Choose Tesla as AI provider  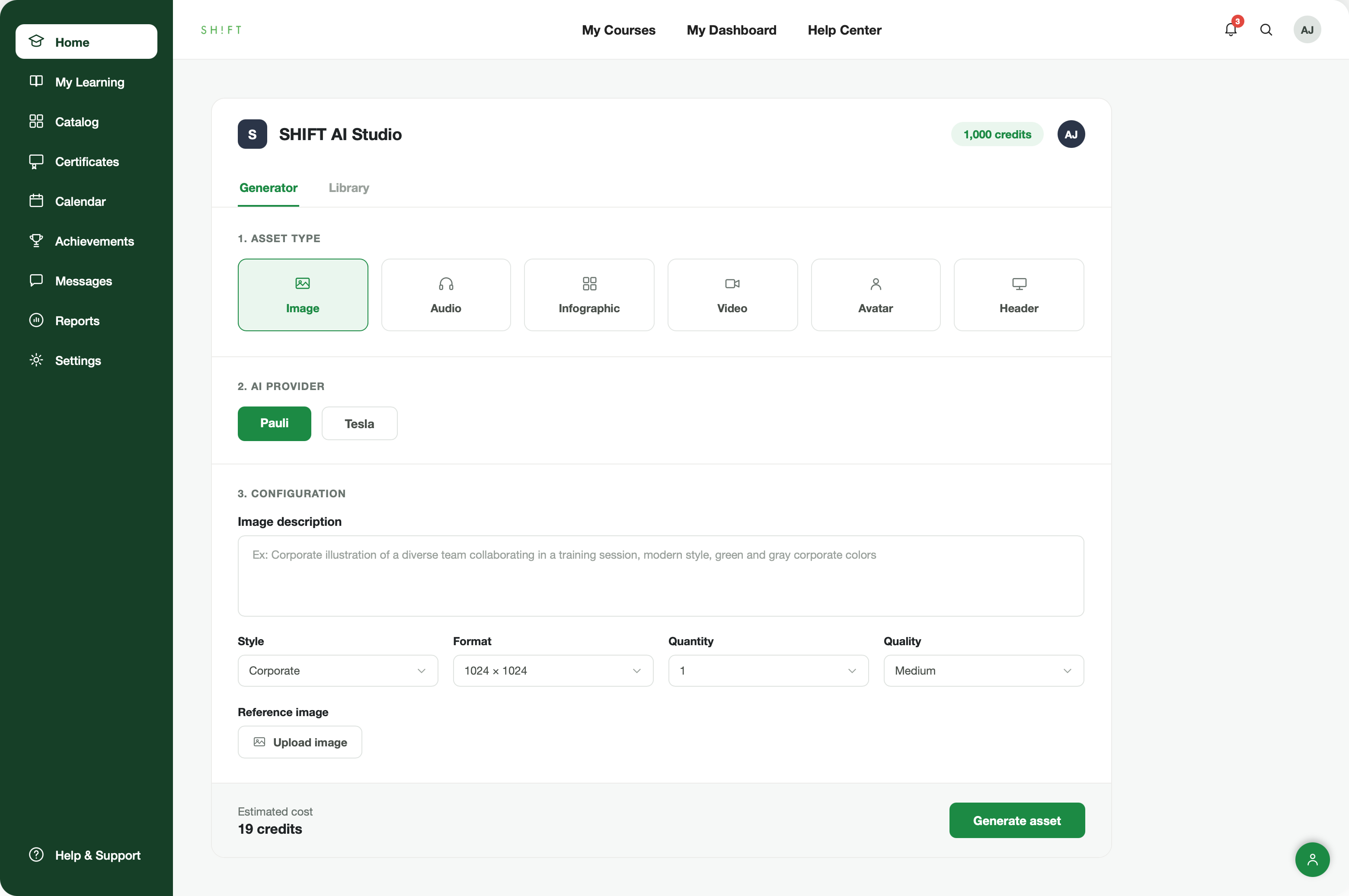pos(359,423)
